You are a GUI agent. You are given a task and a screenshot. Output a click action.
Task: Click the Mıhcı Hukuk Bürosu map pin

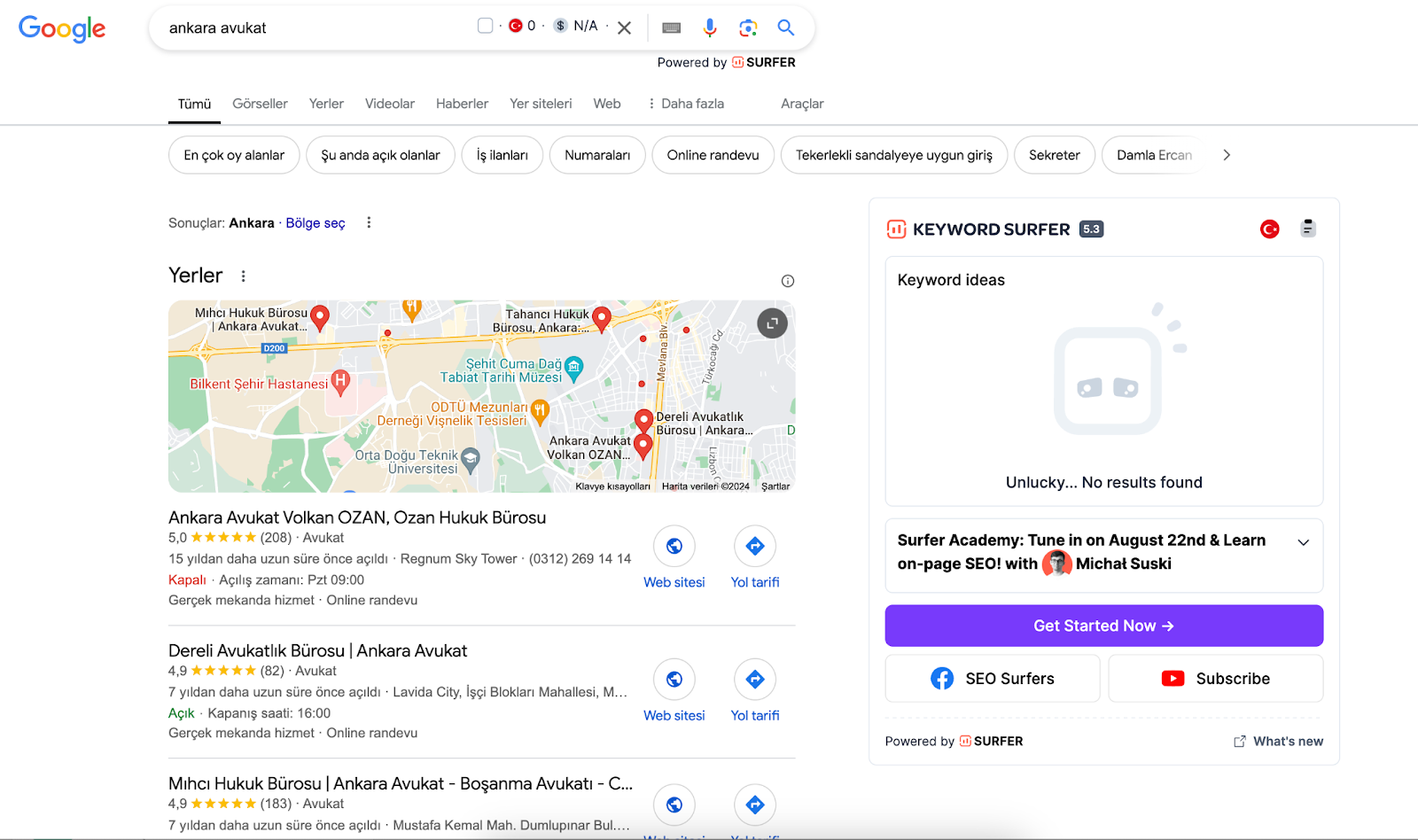tap(320, 317)
